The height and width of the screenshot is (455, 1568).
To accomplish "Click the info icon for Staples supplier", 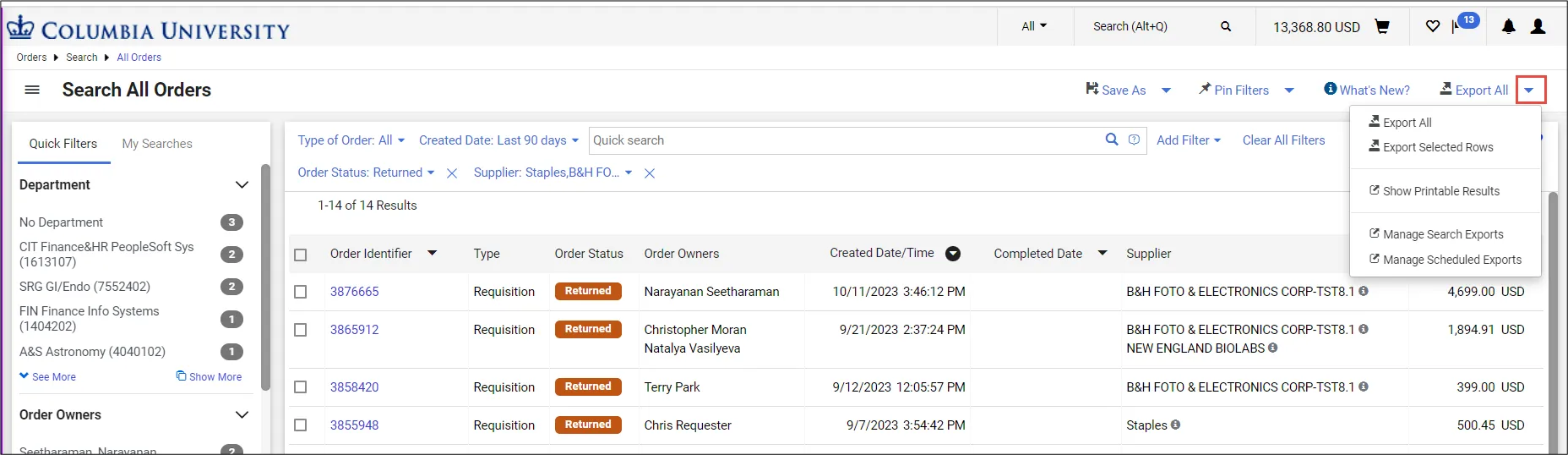I will point(1175,425).
